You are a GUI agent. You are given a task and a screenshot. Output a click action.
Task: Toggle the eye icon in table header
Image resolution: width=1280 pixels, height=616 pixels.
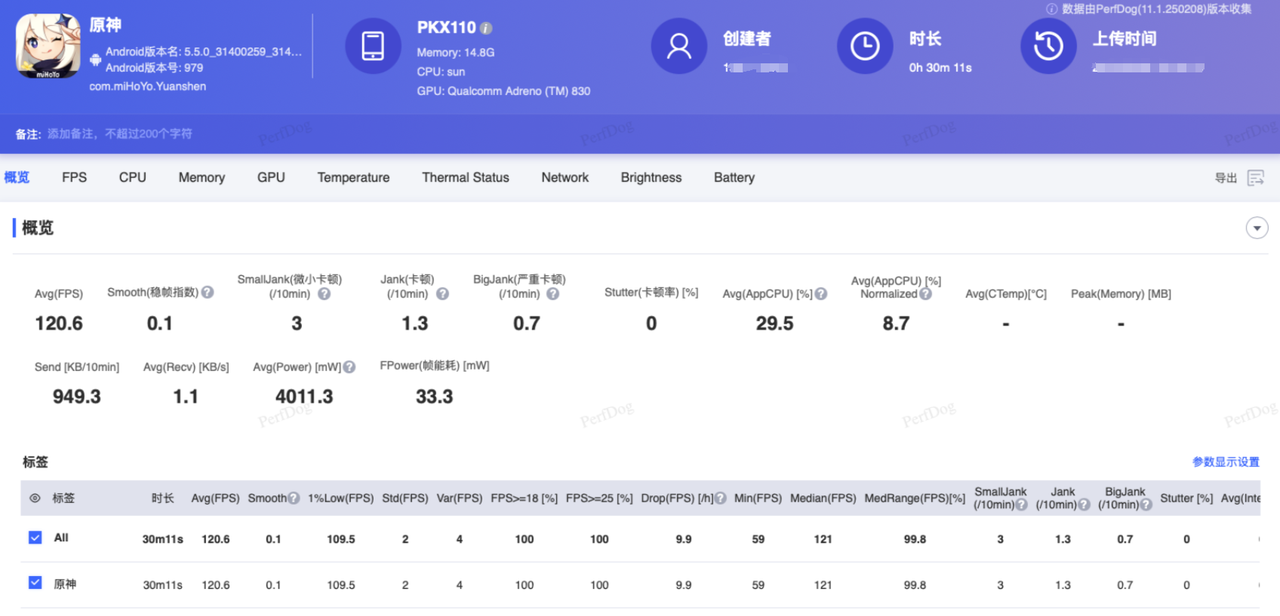click(x=35, y=498)
